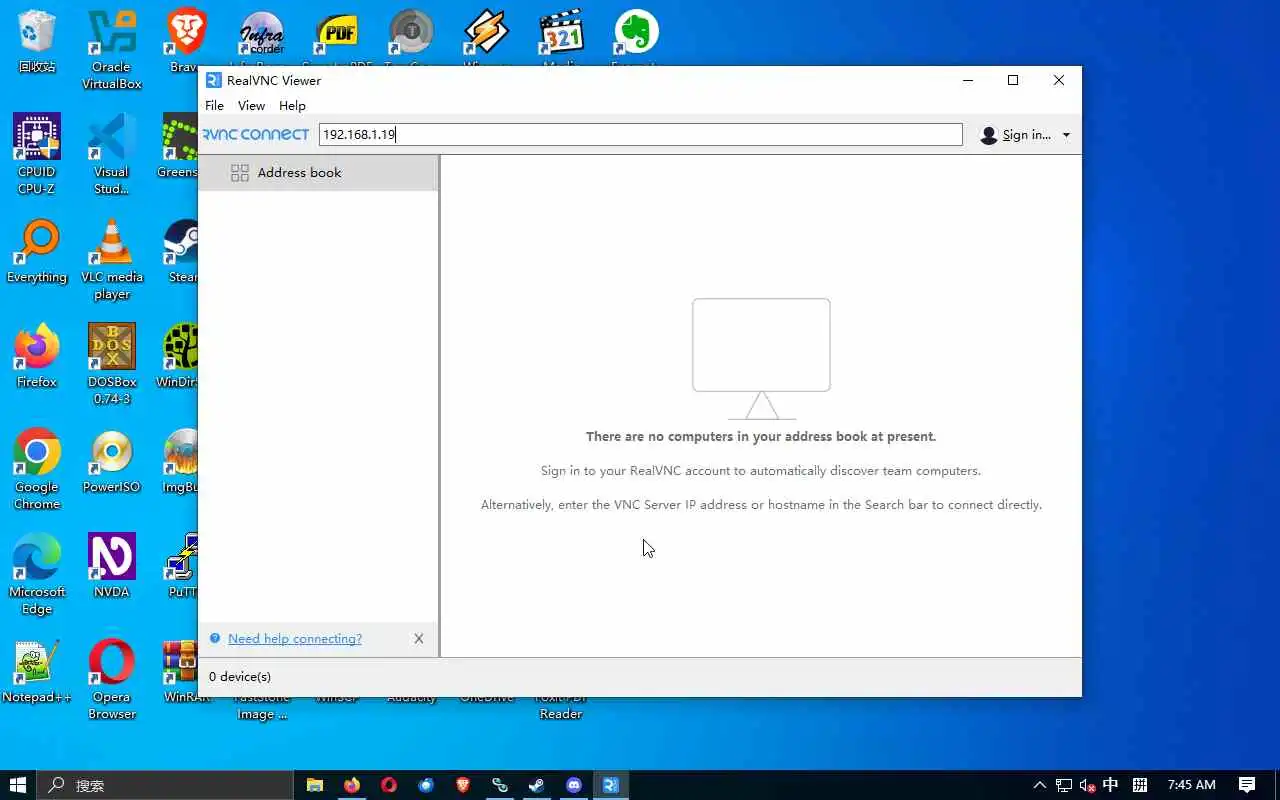Focus the VNC Server address search bar
1280x800 pixels.
click(x=640, y=134)
